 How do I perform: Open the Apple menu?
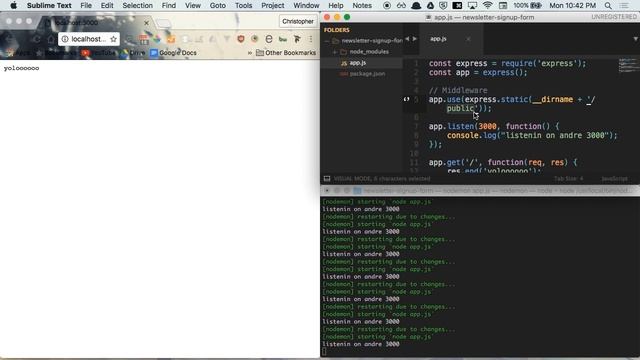click(13, 6)
